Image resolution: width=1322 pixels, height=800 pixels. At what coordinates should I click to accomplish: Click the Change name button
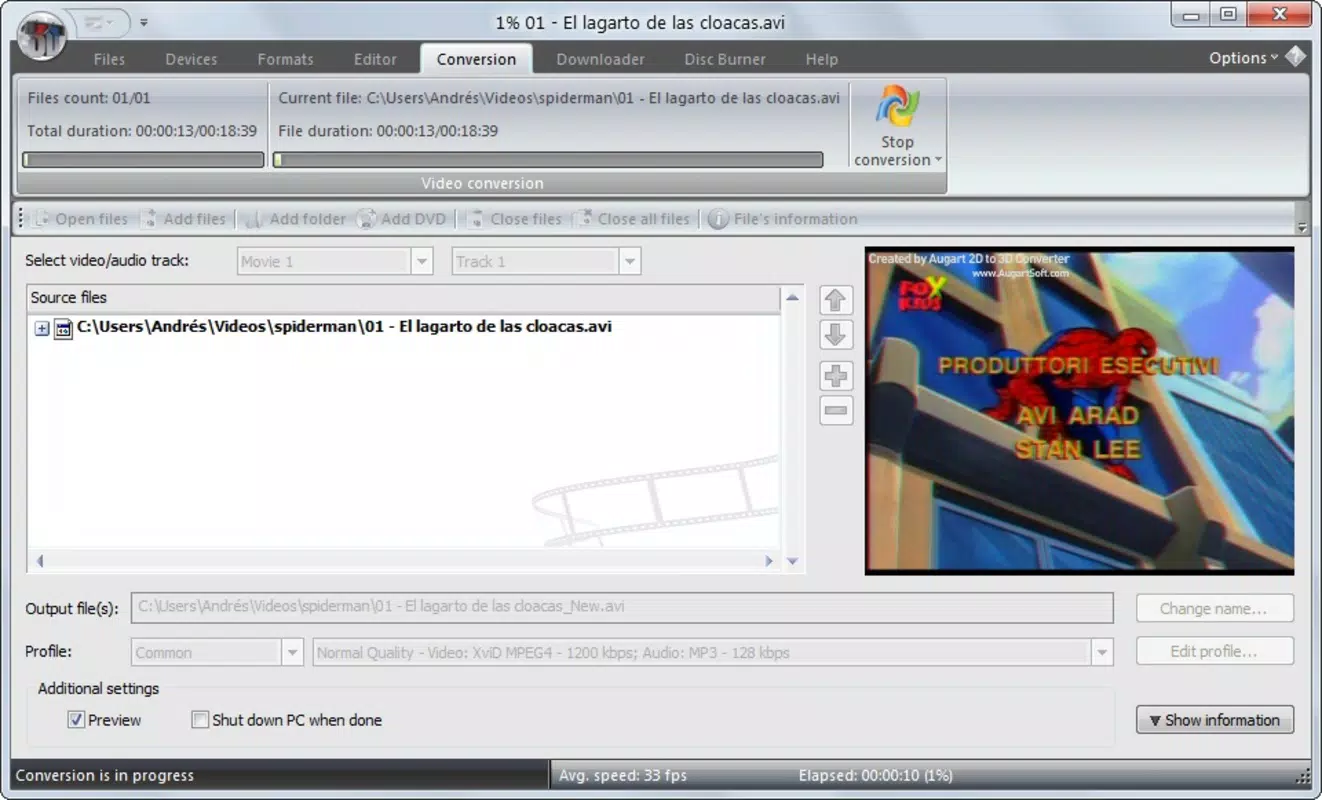[x=1214, y=608]
